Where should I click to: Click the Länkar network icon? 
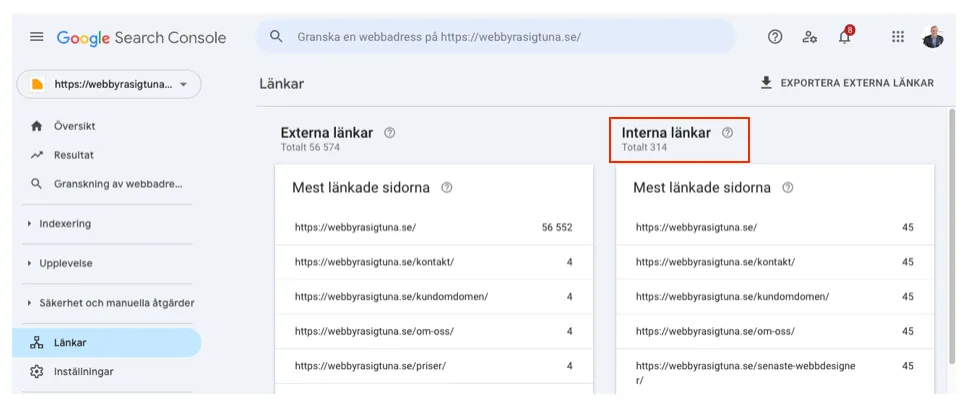[x=36, y=343]
